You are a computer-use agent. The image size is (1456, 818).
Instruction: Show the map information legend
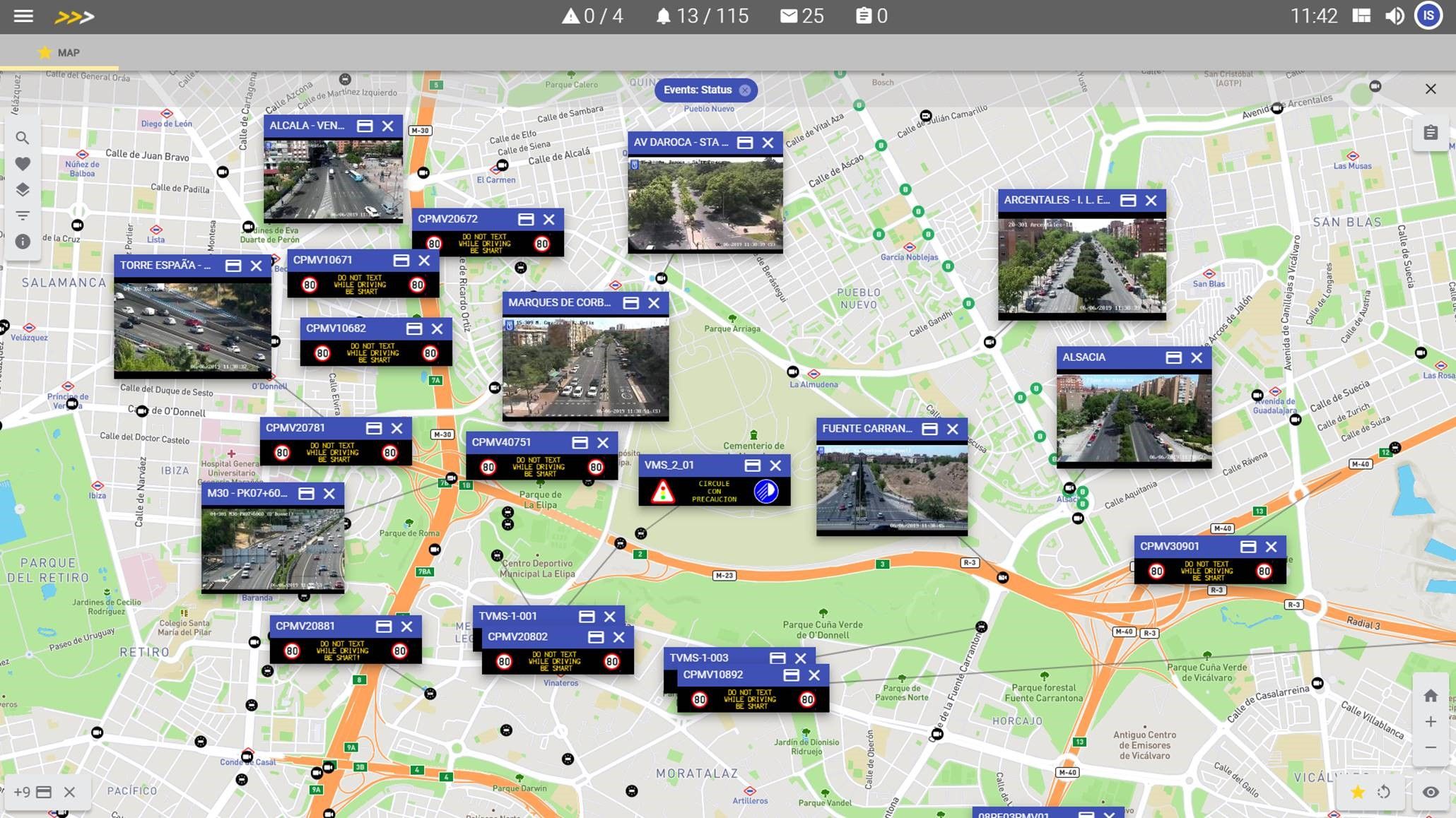click(23, 242)
